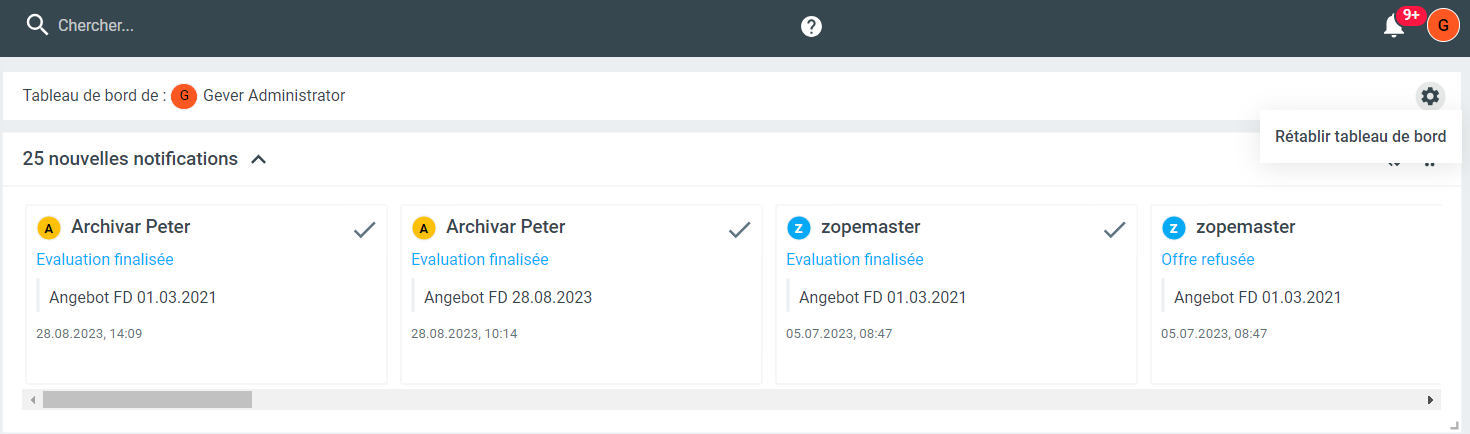
Task: Open Evaluation finalisée link on the 14:09 card
Action: click(105, 260)
